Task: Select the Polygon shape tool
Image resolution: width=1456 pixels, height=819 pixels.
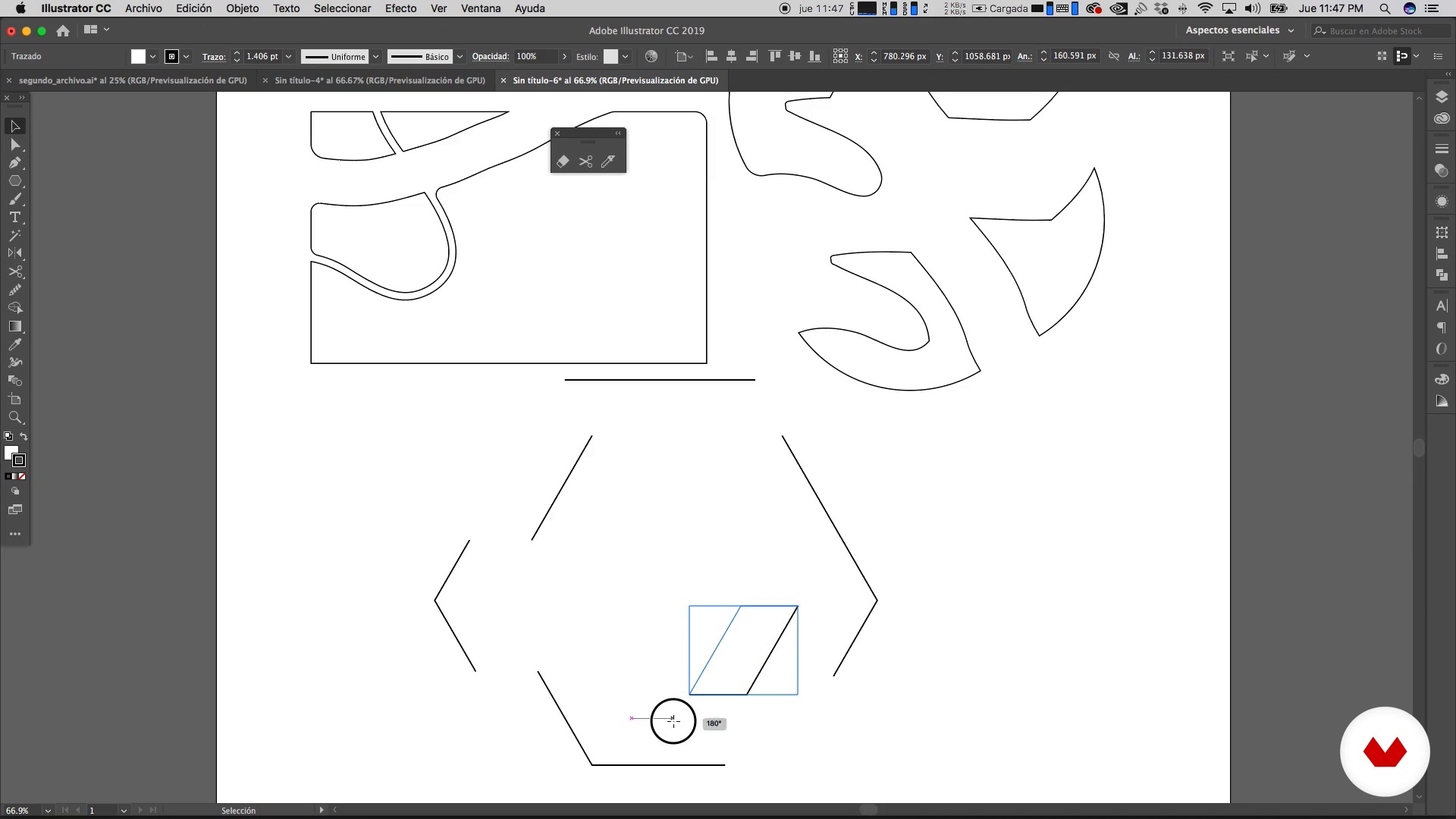Action: click(14, 180)
